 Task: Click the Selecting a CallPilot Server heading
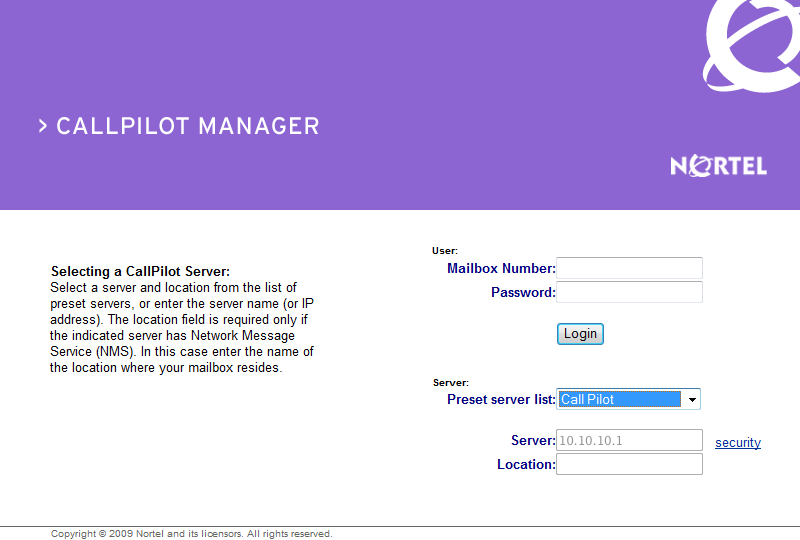click(140, 272)
